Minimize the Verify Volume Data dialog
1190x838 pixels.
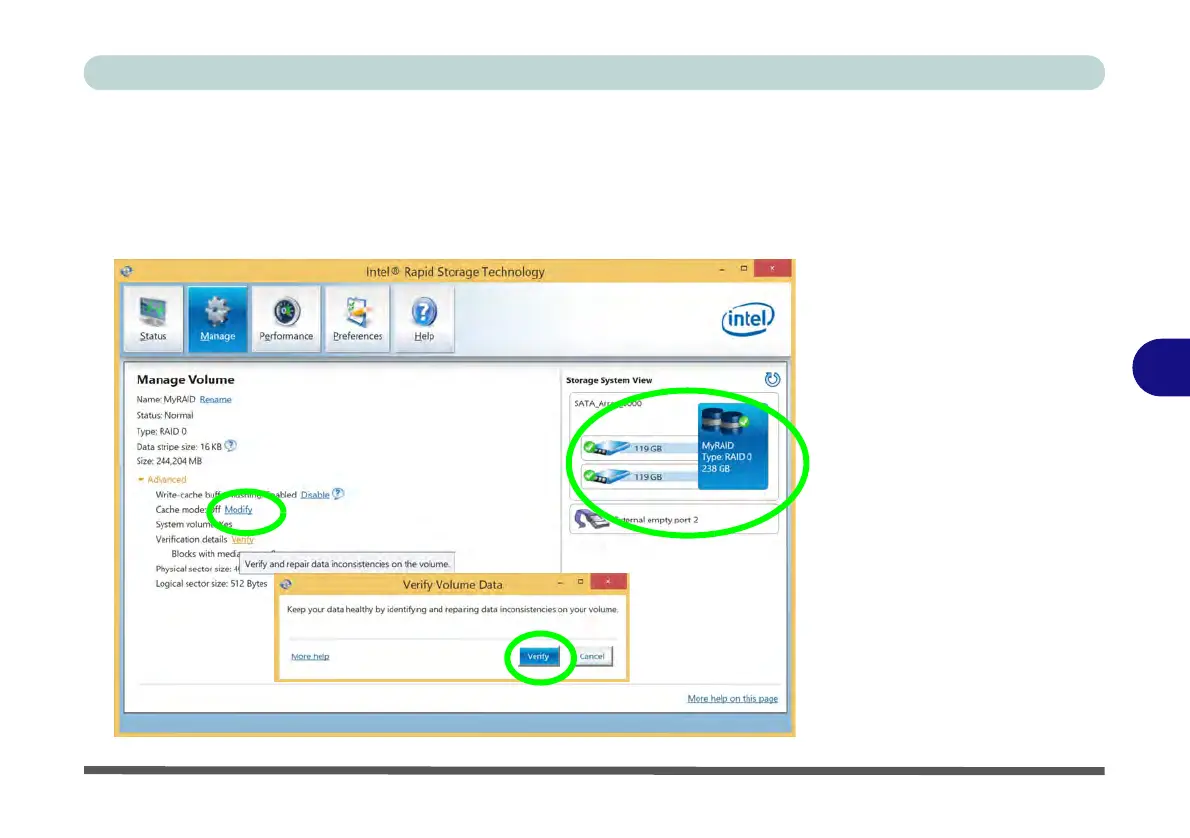pos(560,582)
